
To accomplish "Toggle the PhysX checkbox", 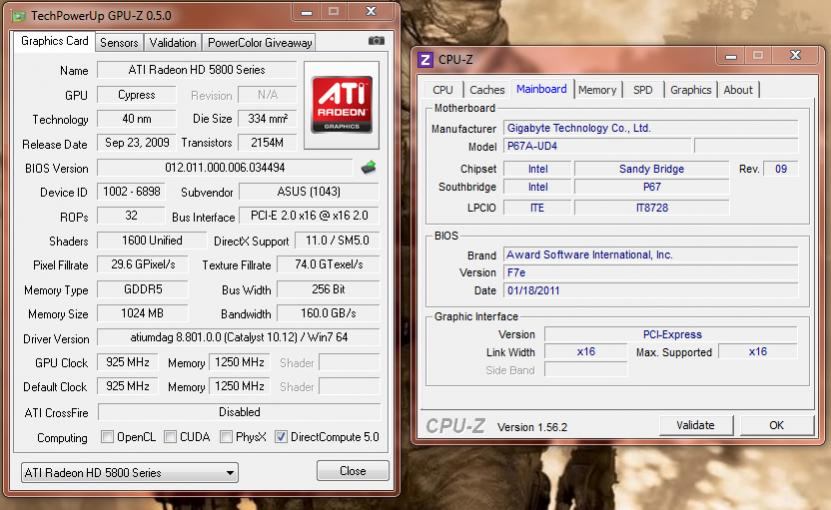I will point(226,436).
